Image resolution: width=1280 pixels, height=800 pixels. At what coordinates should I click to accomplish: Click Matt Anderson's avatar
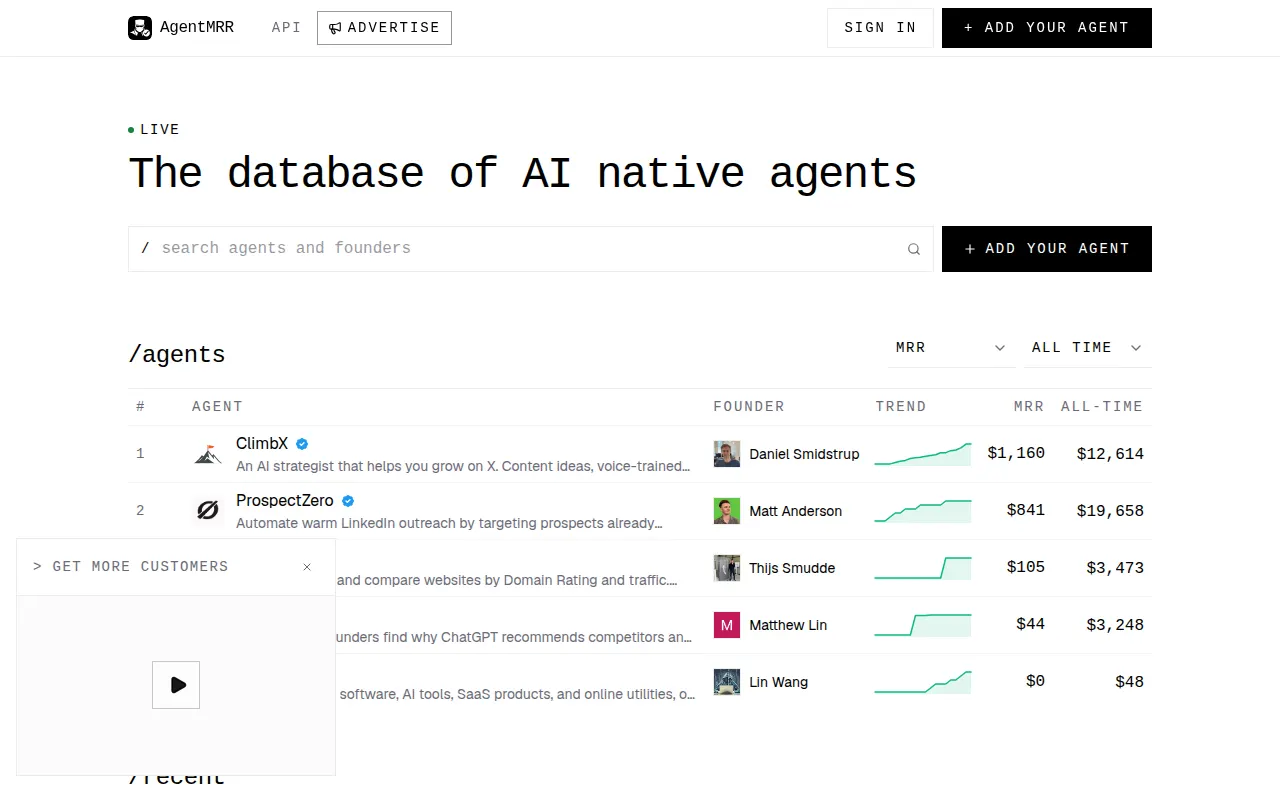point(727,511)
